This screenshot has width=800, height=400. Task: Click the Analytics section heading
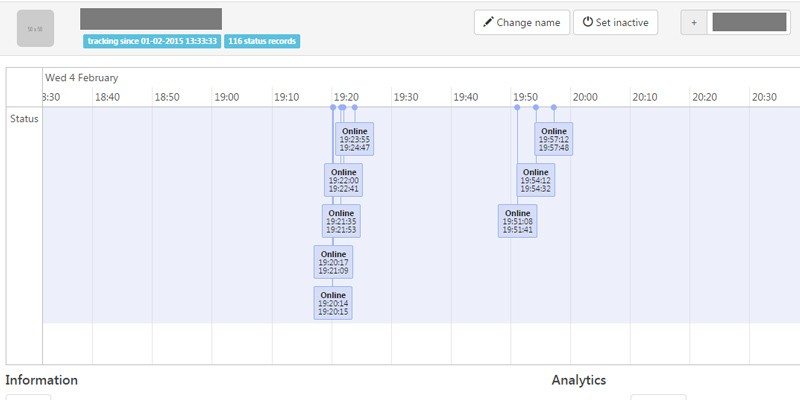578,380
